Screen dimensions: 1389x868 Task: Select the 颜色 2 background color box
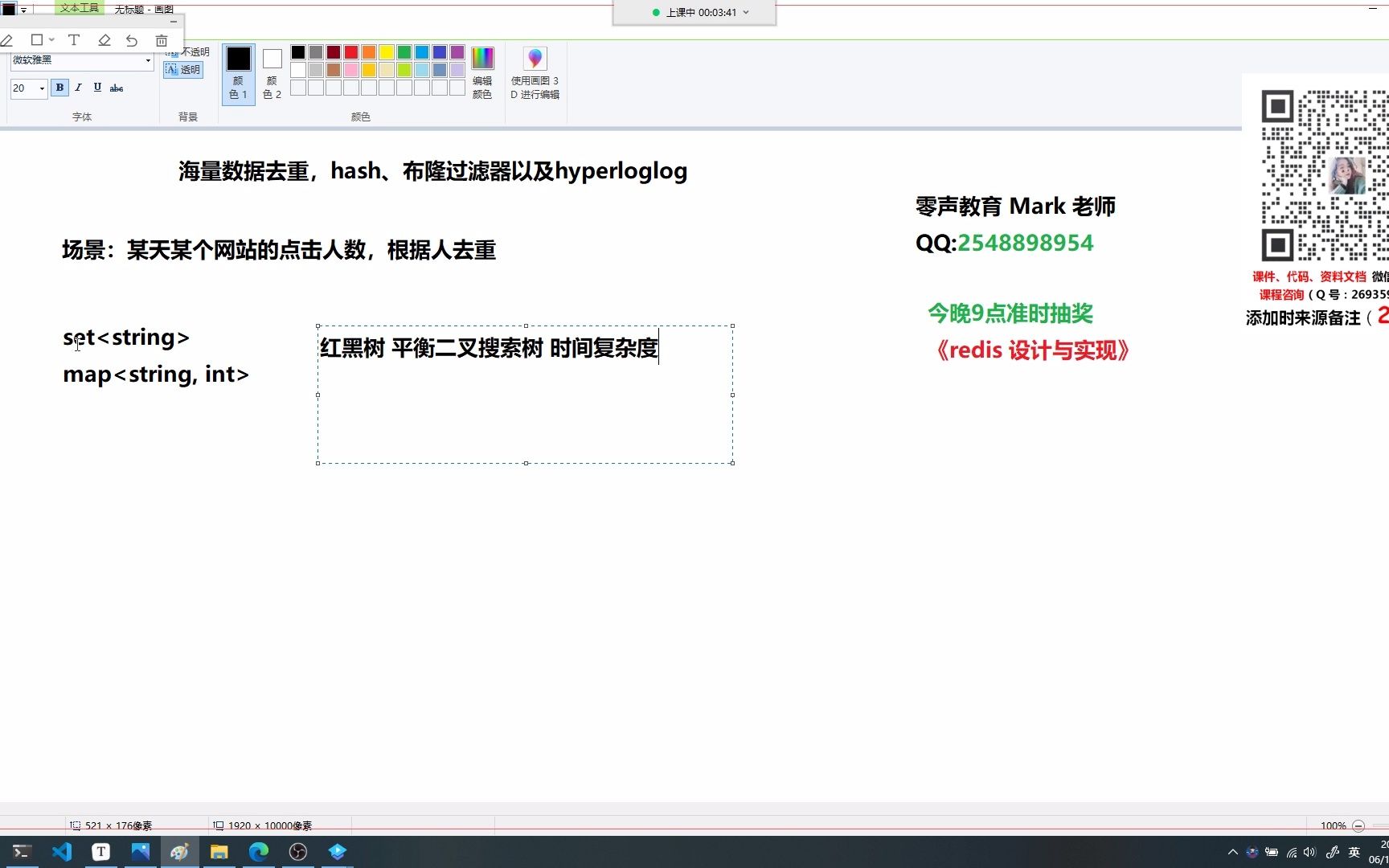click(x=272, y=74)
